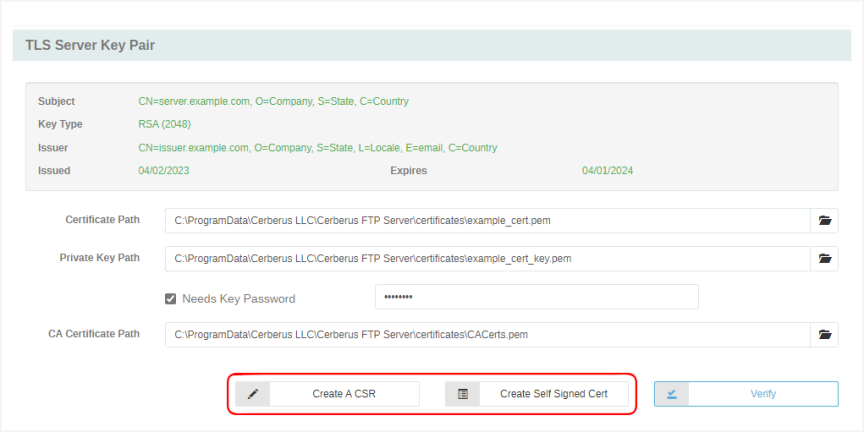864x432 pixels.
Task: Click the Needs Key Password label text
Action: pyautogui.click(x=238, y=298)
